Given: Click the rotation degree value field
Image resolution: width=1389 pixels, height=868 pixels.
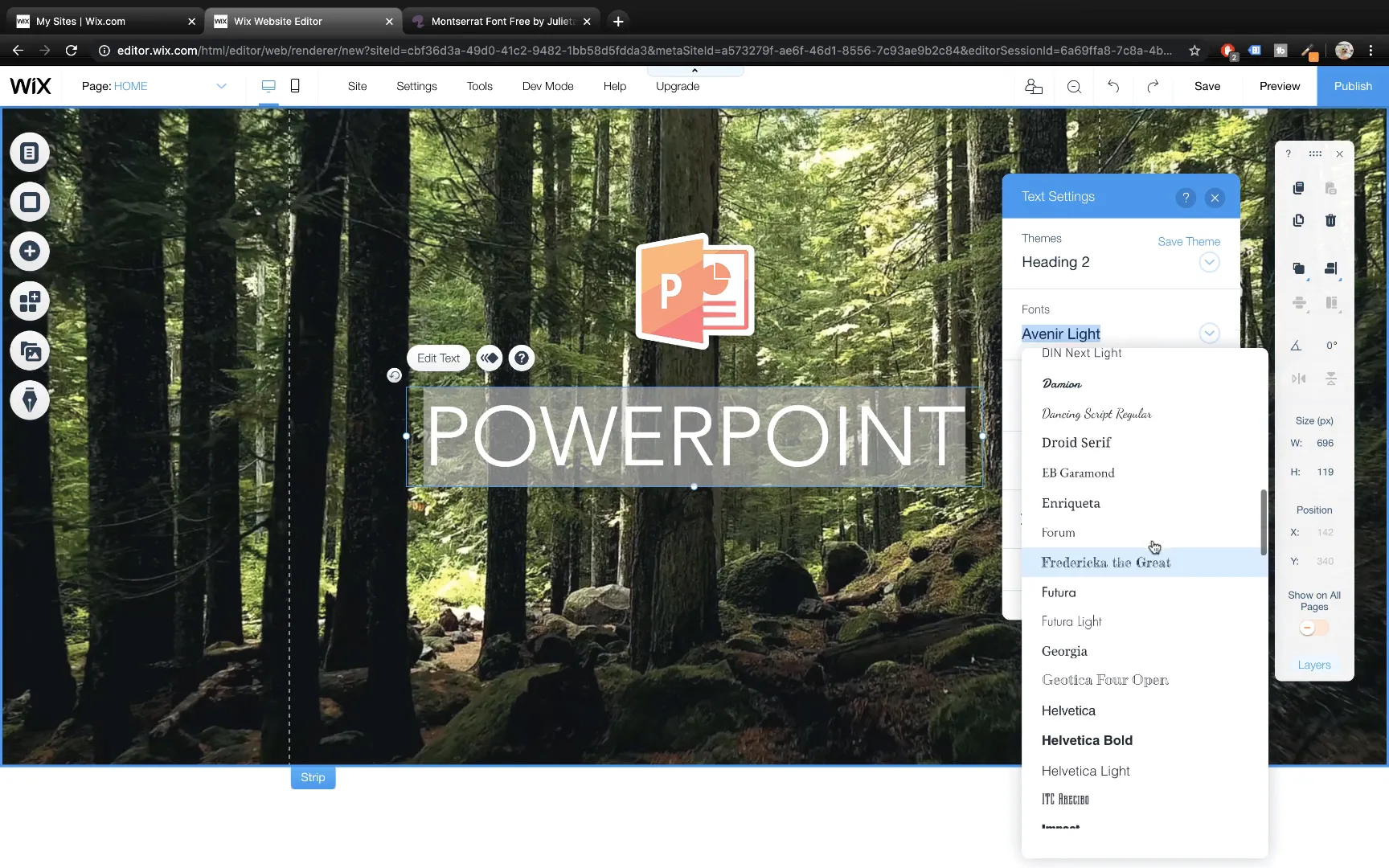Looking at the screenshot, I should pos(1331,346).
